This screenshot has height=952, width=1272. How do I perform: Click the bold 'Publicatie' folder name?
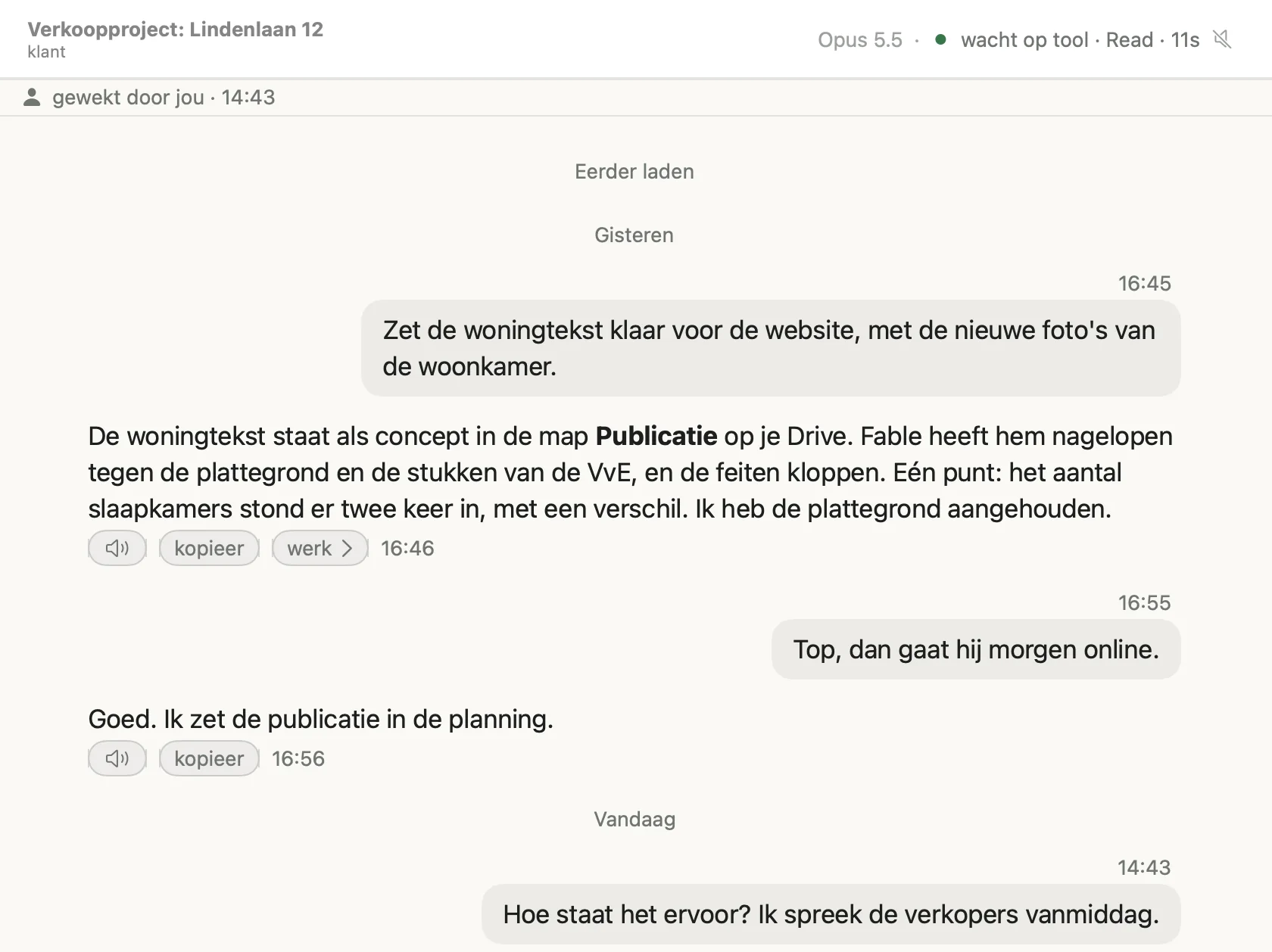[x=656, y=437]
